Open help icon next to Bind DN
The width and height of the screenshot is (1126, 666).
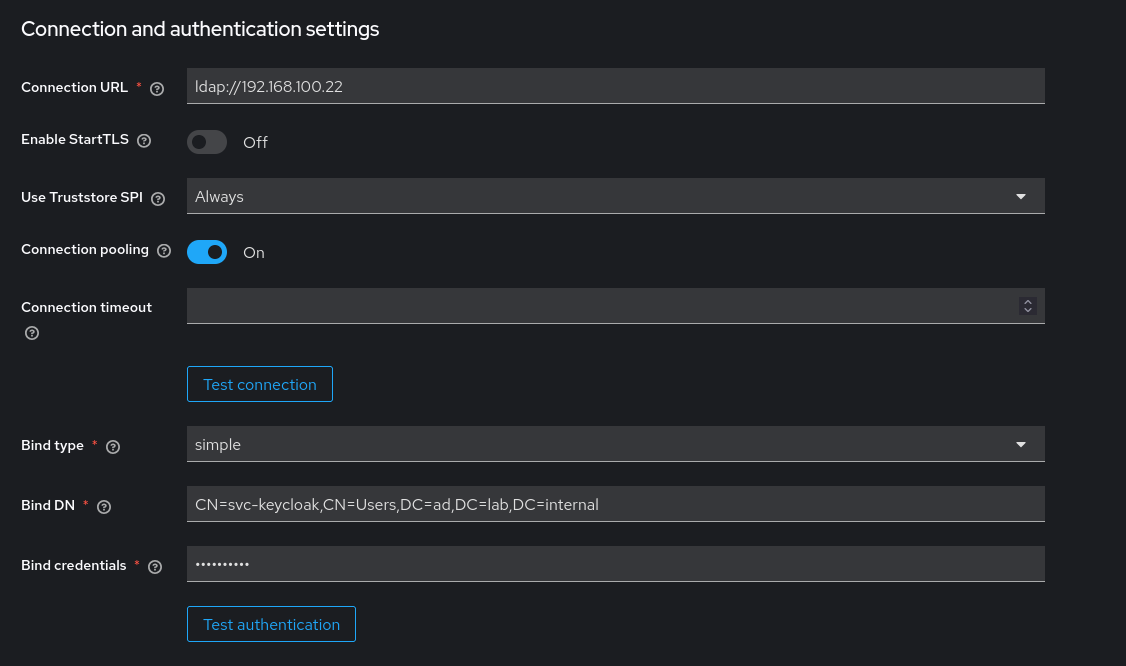click(103, 507)
